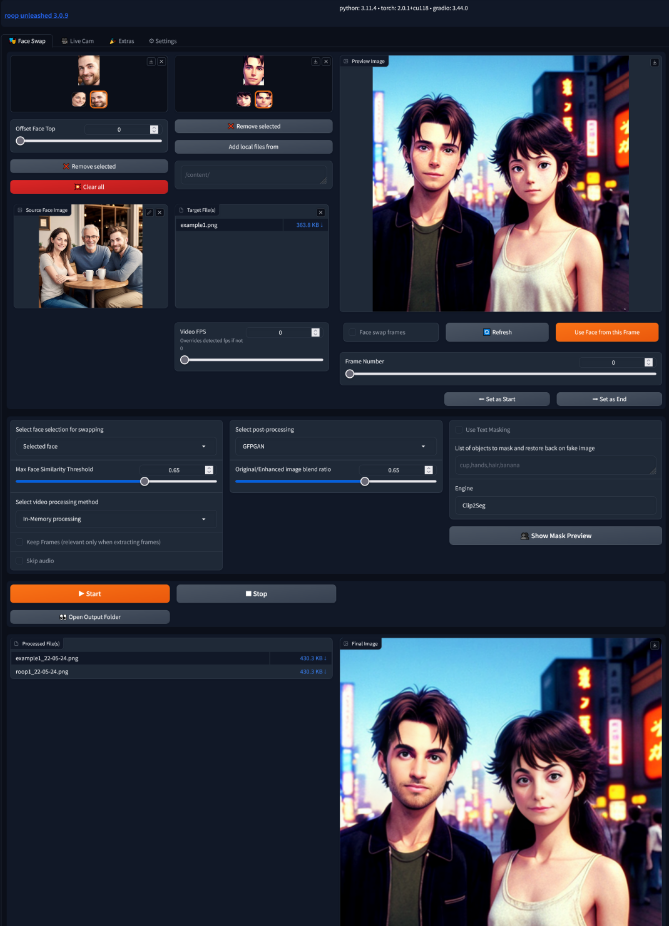Image resolution: width=669 pixels, height=926 pixels.
Task: Adjust the Frame Number slider handle
Action: (350, 374)
